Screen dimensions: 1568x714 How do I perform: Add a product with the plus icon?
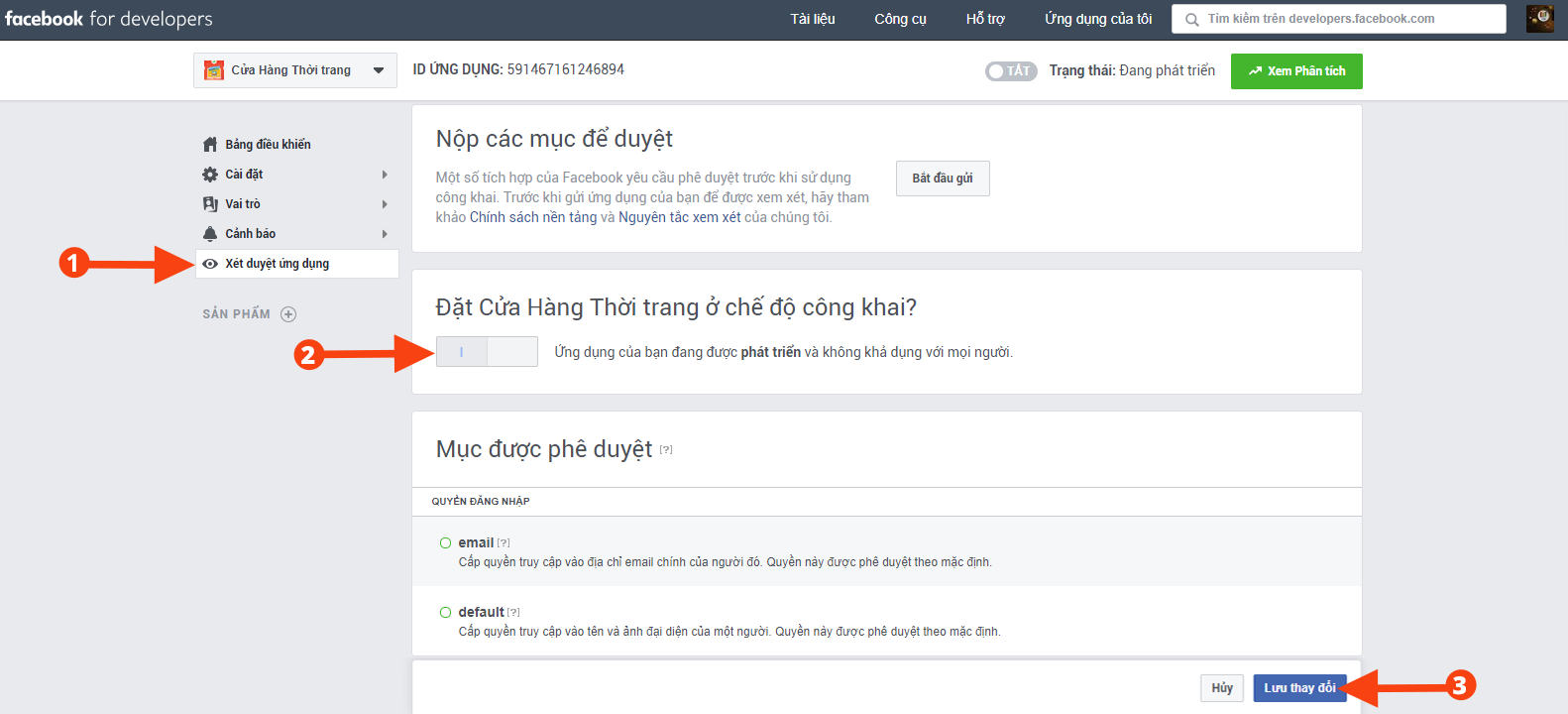pos(288,314)
